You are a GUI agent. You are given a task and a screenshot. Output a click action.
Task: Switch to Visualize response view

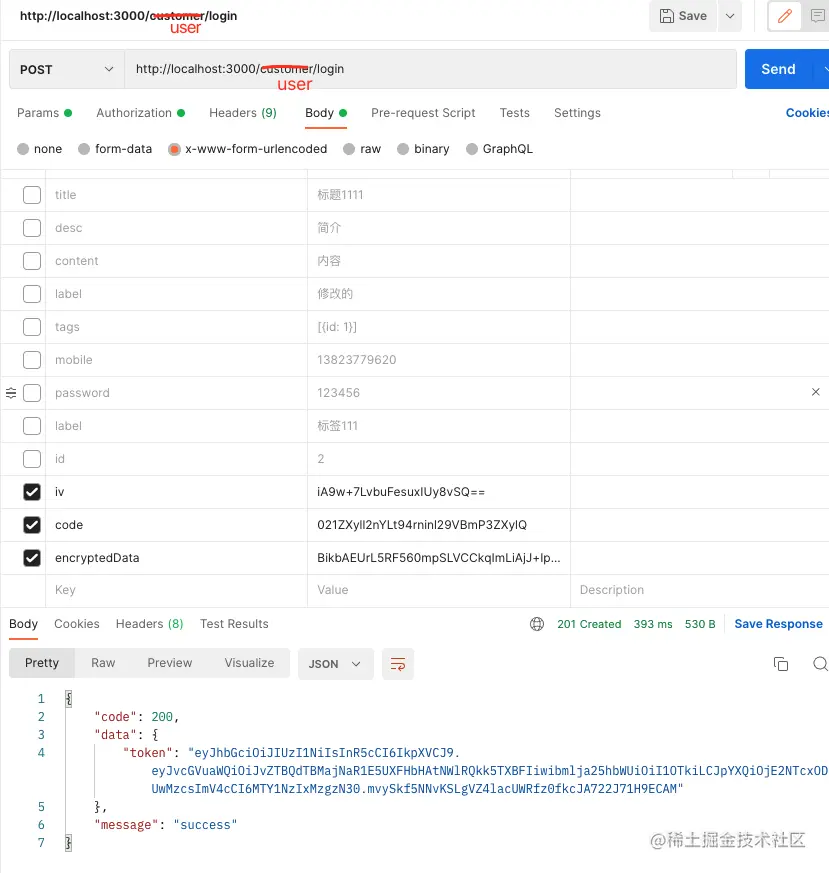[249, 663]
